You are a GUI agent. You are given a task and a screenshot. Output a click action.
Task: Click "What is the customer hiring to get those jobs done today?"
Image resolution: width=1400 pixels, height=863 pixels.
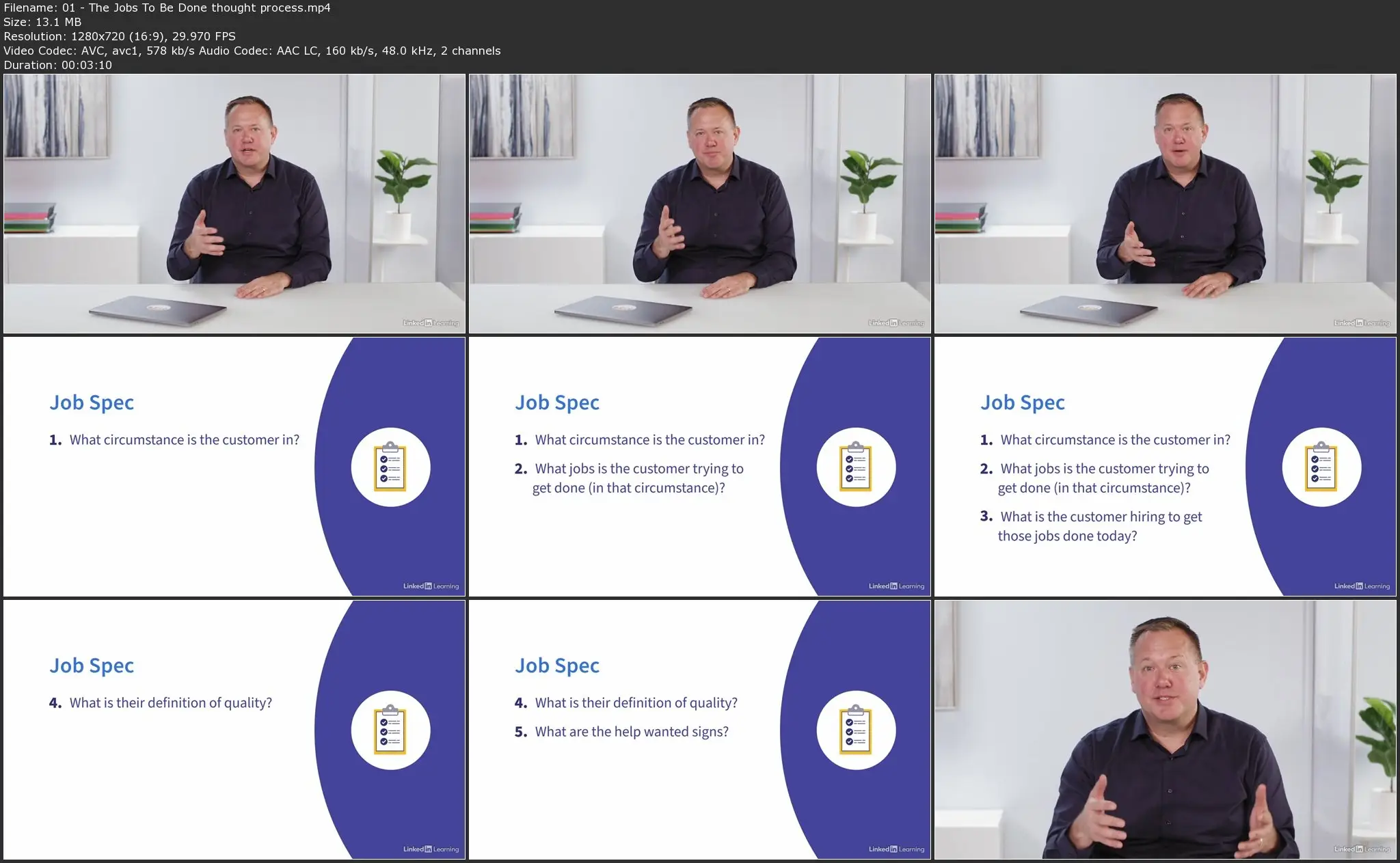pyautogui.click(x=1100, y=526)
